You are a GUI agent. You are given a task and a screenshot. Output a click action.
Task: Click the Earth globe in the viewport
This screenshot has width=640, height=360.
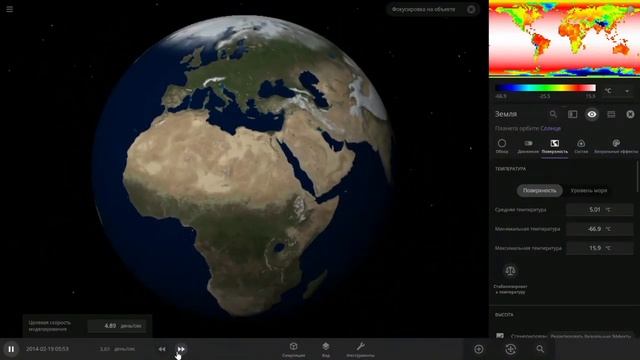click(242, 165)
